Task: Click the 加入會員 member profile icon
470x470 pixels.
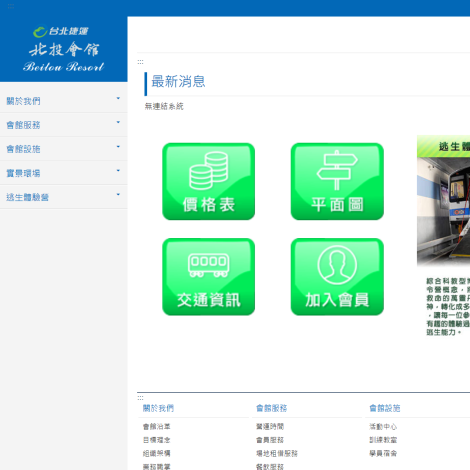Action: pyautogui.click(x=337, y=277)
